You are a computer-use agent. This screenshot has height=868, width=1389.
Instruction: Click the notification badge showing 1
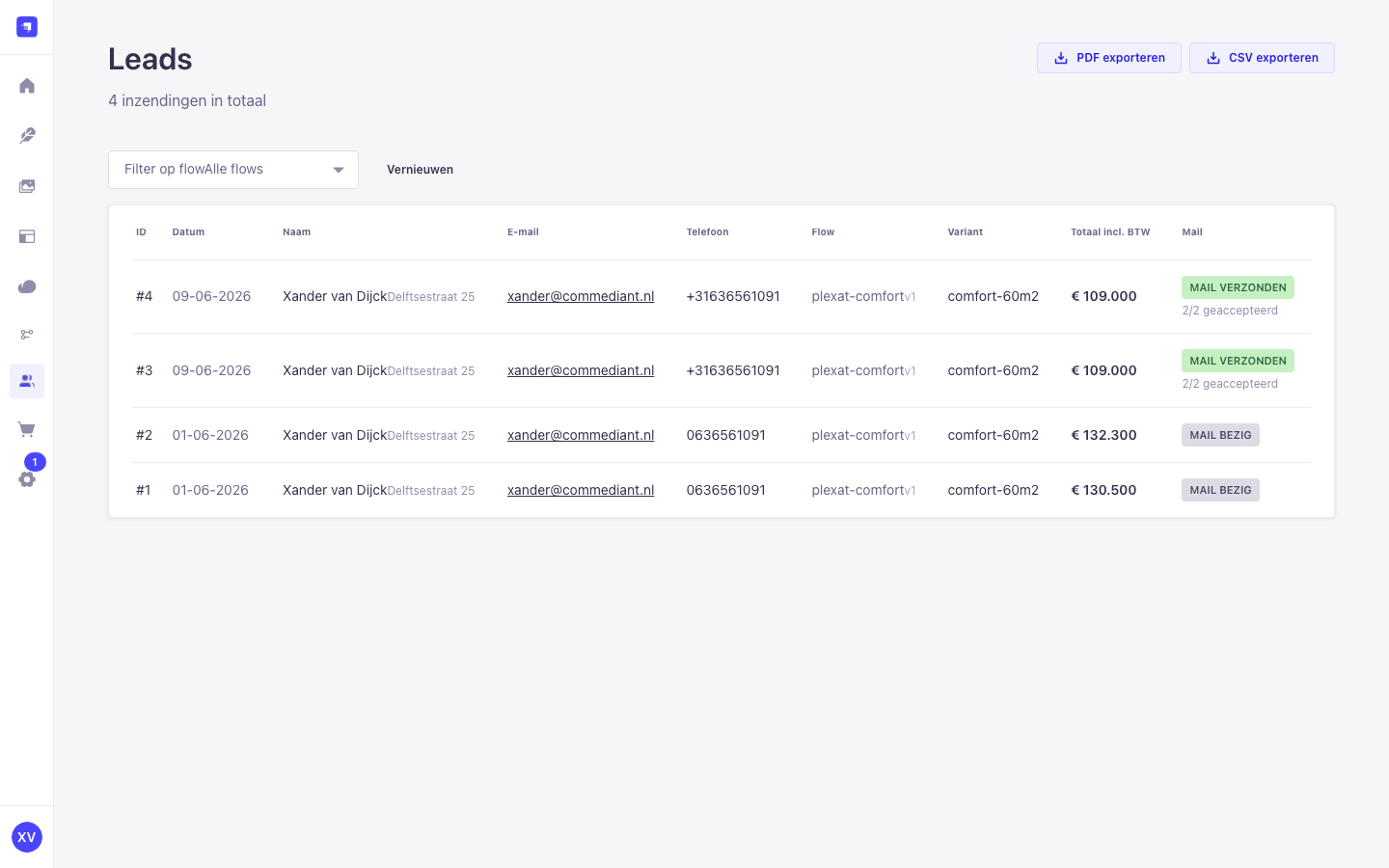click(x=35, y=462)
